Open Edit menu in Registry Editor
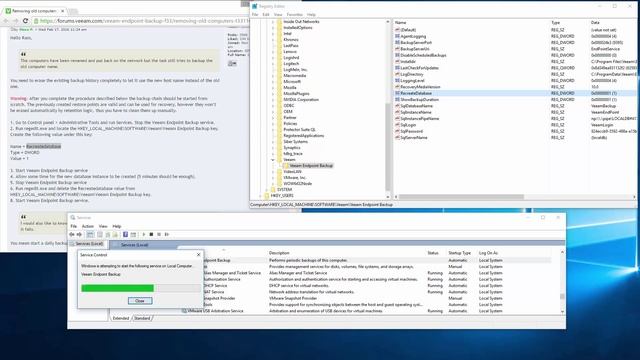This screenshot has width=640, height=360. (266, 15)
